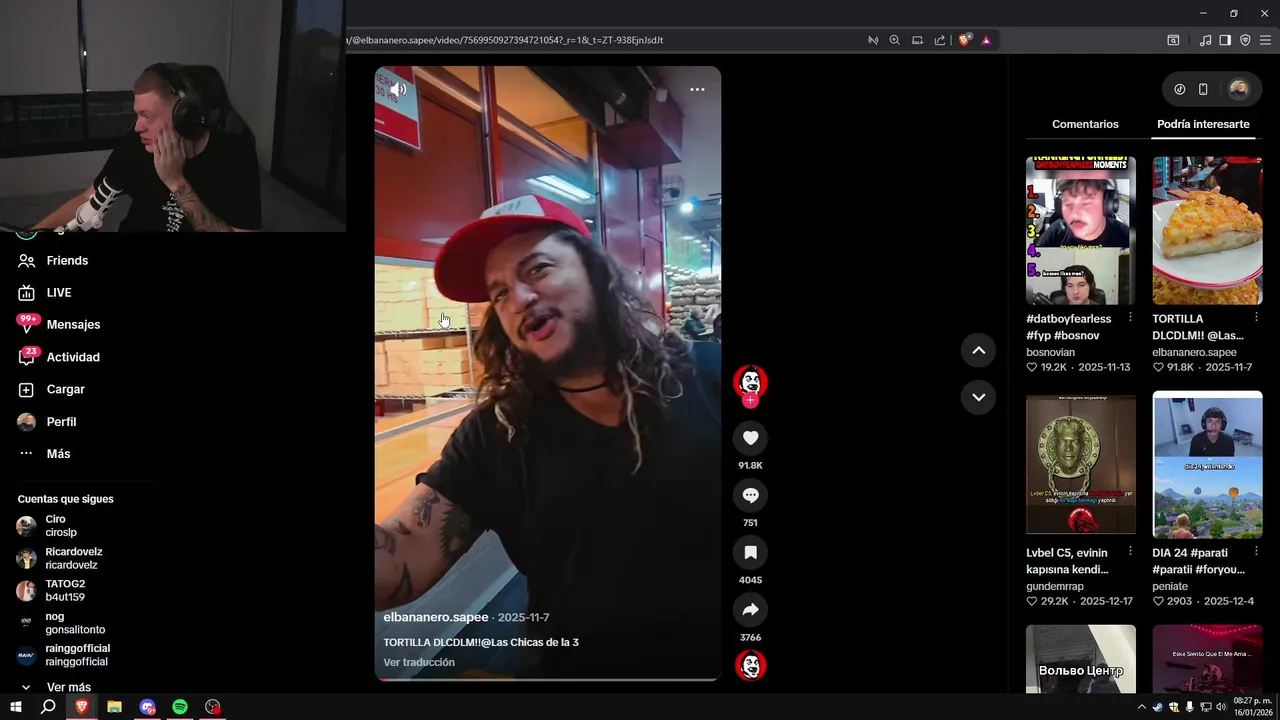The height and width of the screenshot is (720, 1280).
Task: Click the Ver traducción link
Action: pyautogui.click(x=419, y=662)
